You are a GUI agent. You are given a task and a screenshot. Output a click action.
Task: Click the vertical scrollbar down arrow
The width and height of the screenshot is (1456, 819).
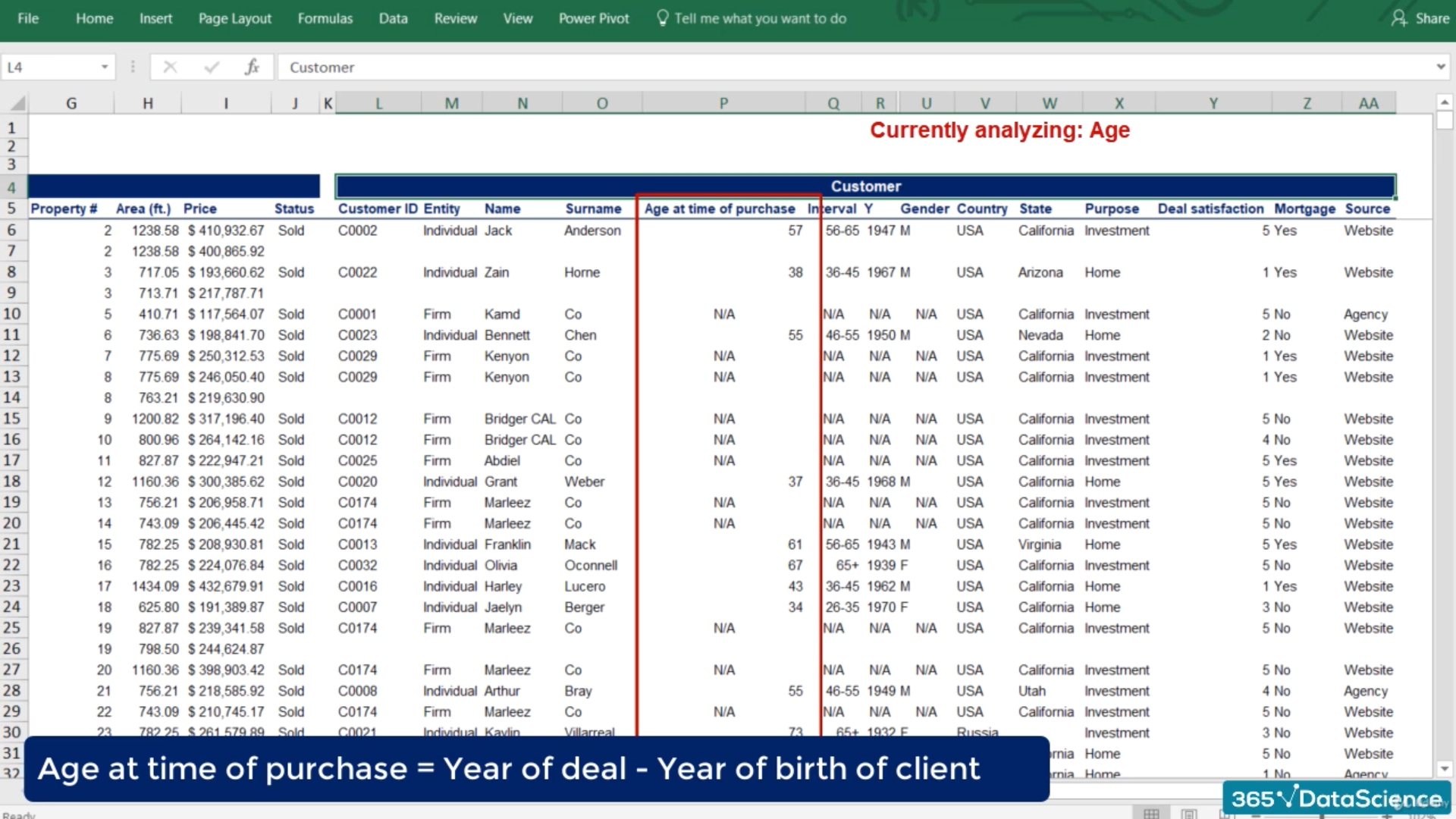1444,768
